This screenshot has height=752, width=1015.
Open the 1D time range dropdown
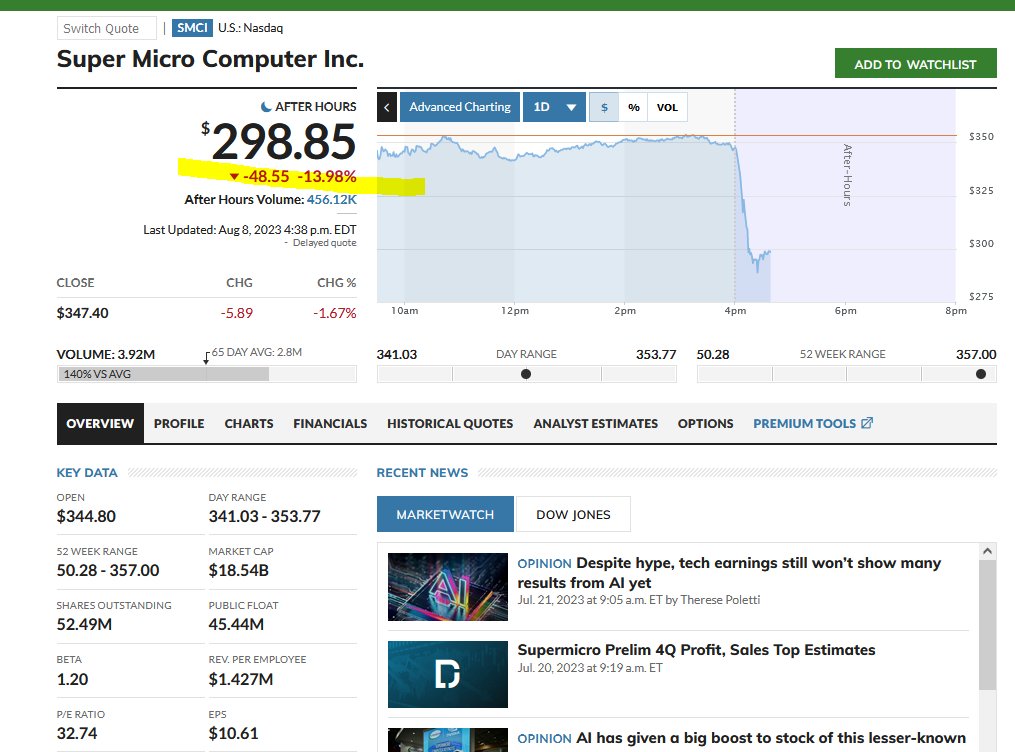(x=555, y=107)
